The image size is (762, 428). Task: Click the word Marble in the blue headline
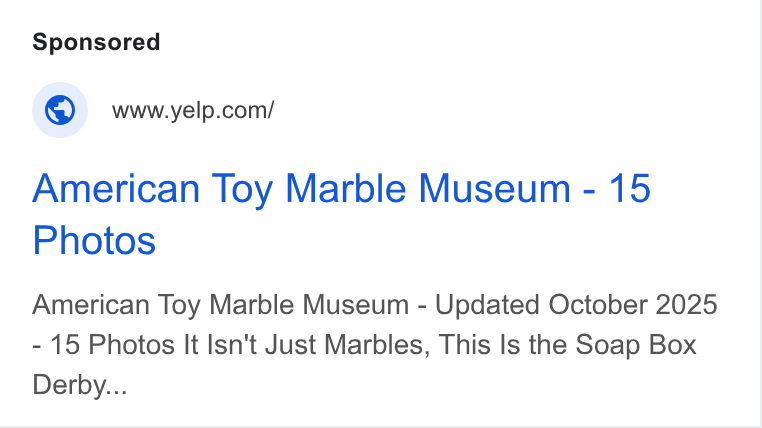click(x=345, y=188)
